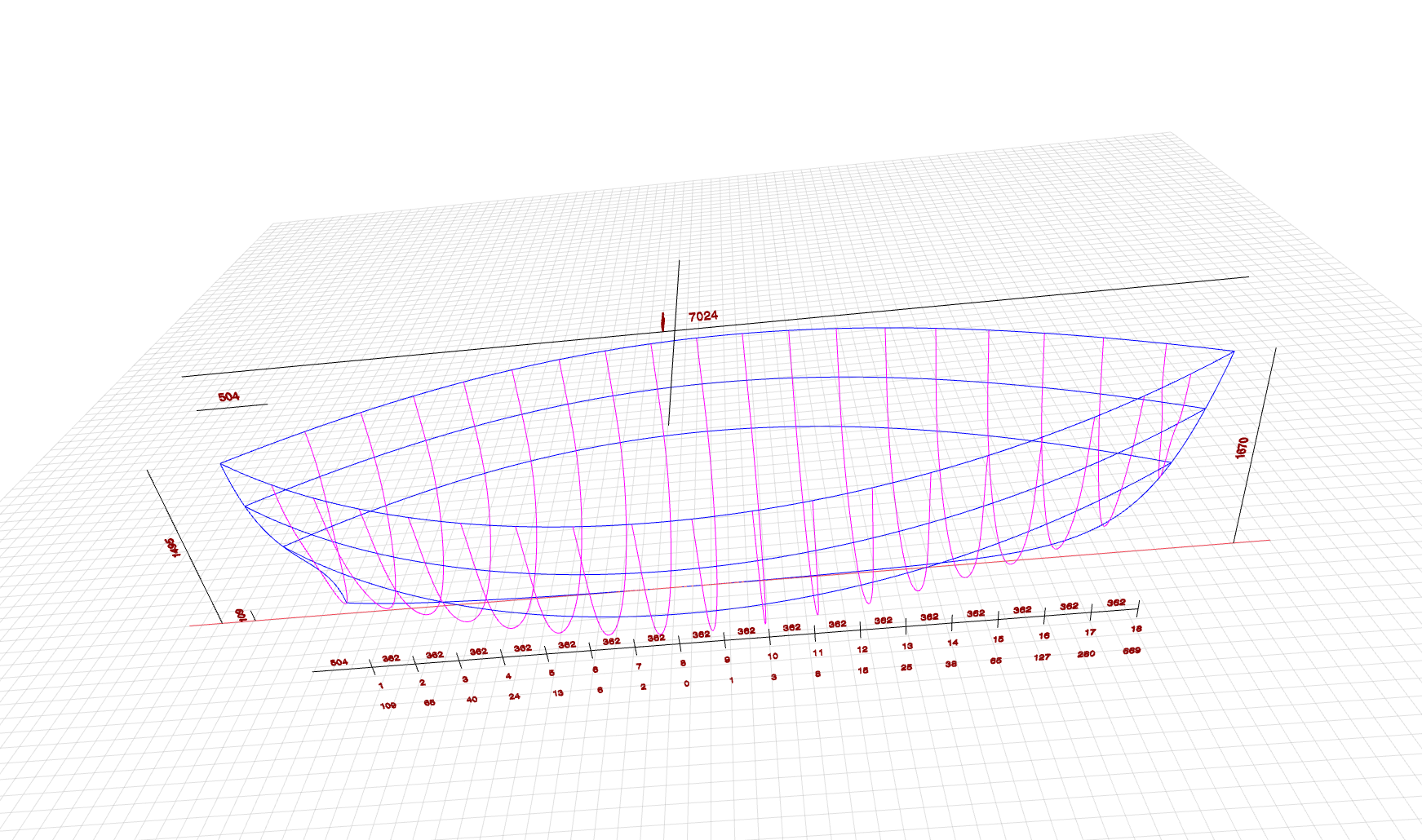The width and height of the screenshot is (1422, 840).
Task: Pick the 504 spacing label on the station ruler
Action: click(x=339, y=662)
